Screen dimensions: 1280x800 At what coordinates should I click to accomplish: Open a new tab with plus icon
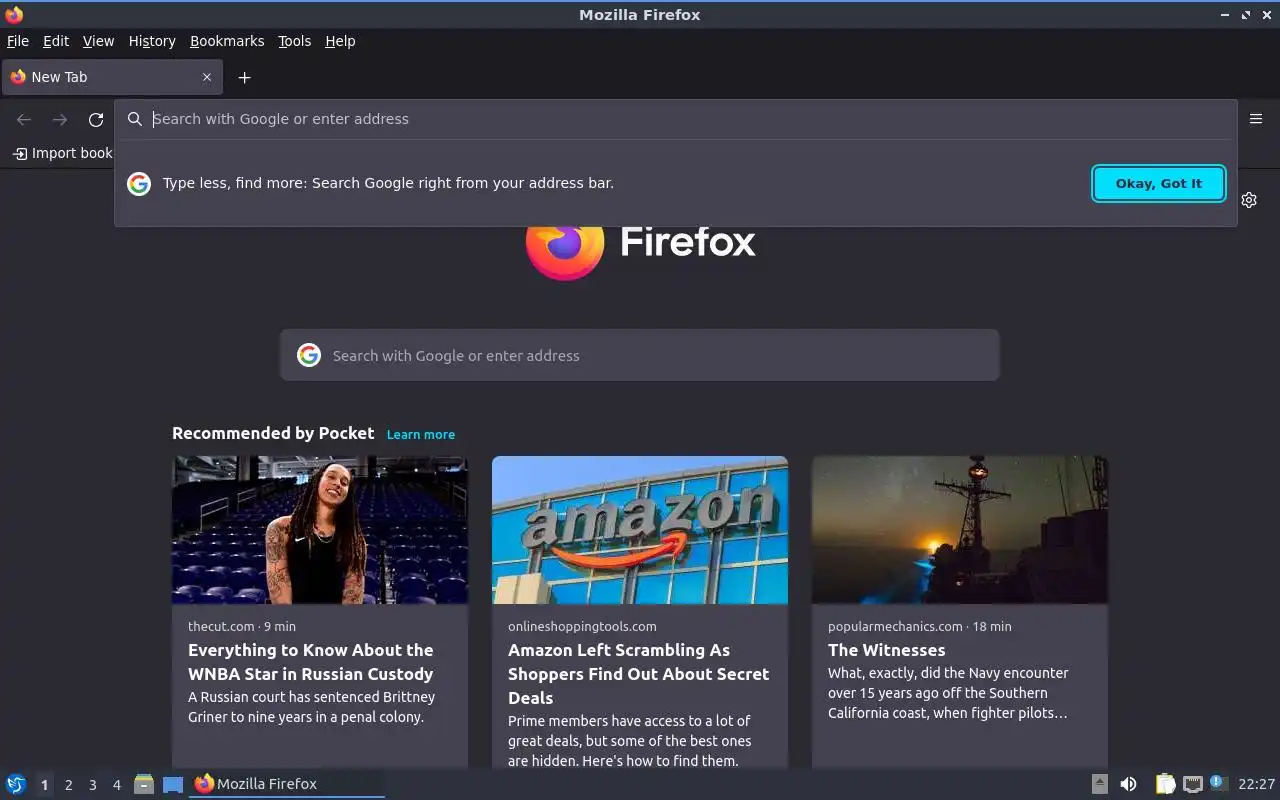coord(244,77)
